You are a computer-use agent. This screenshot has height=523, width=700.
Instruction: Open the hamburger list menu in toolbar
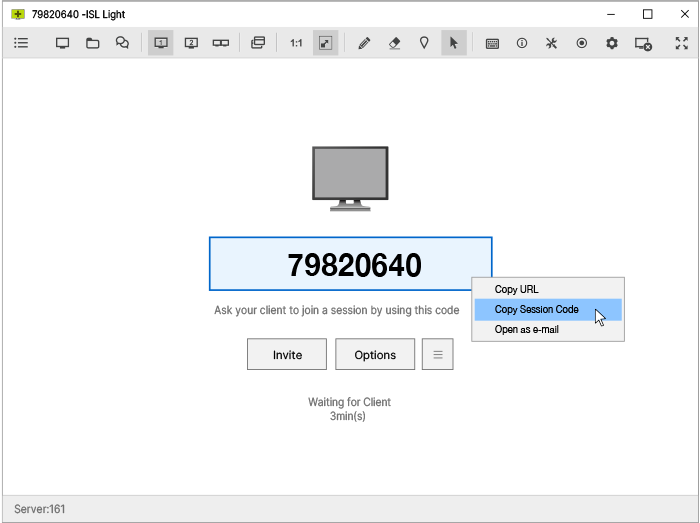click(21, 44)
